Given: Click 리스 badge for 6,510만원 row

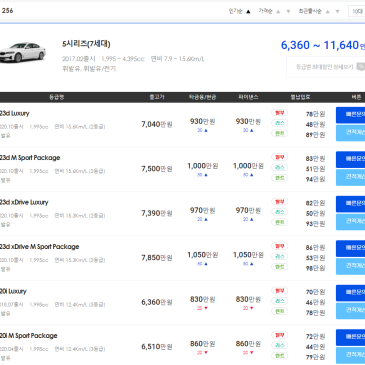Looking at the screenshot, I should (279, 345).
